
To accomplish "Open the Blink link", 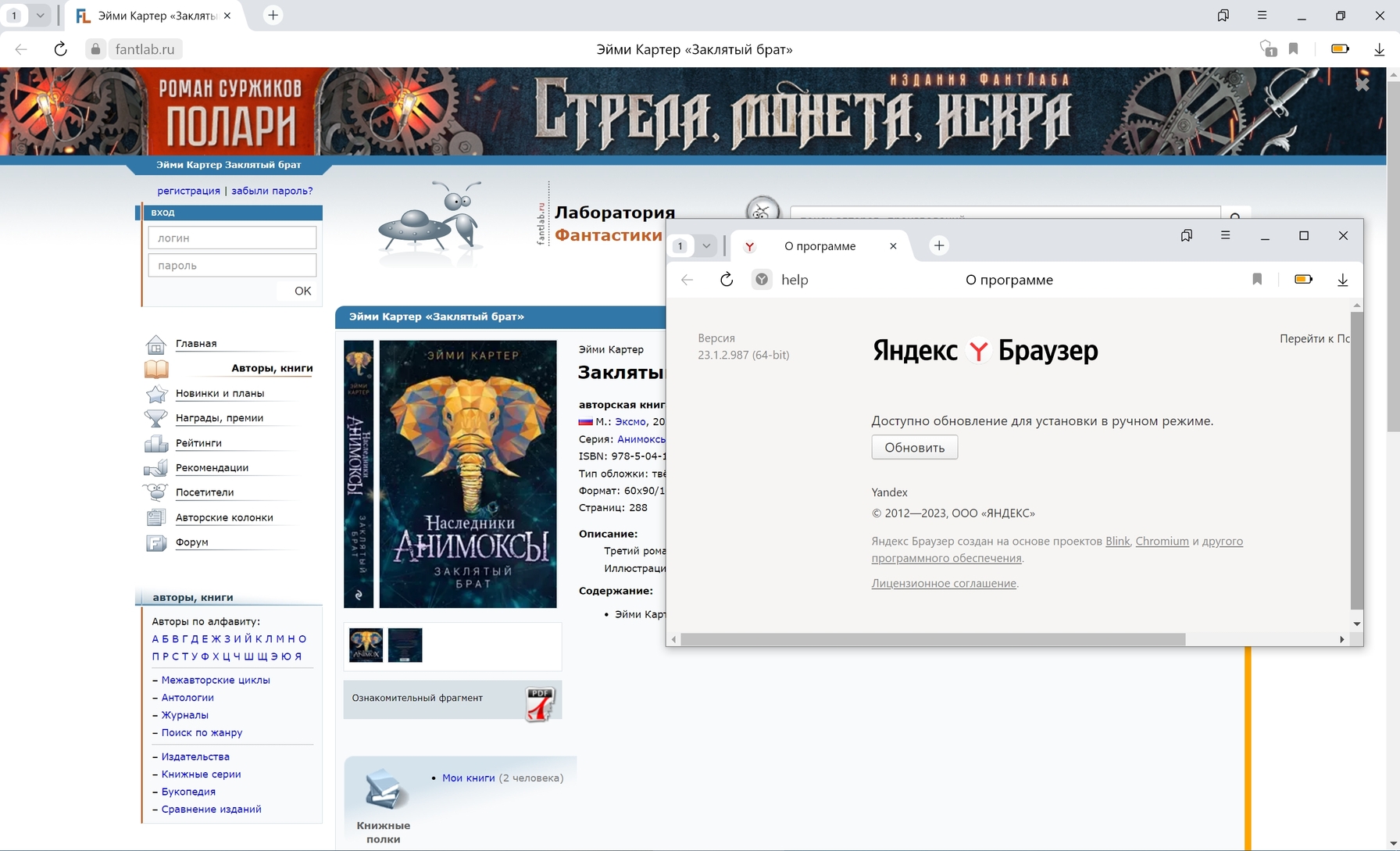I will click(x=1117, y=541).
